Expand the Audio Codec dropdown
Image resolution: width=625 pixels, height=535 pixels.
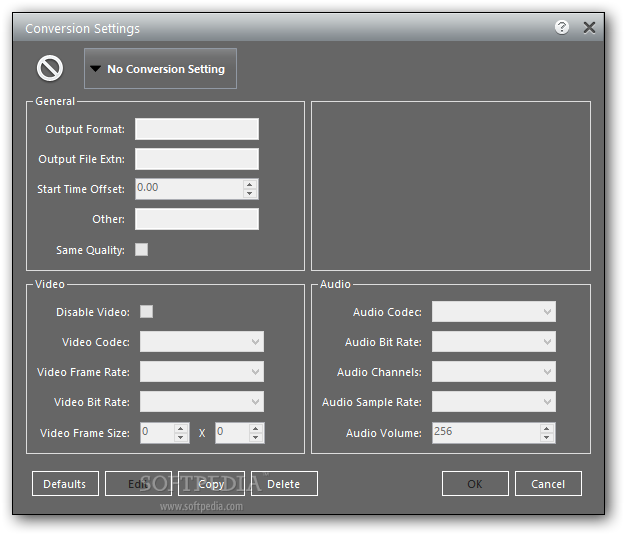click(494, 311)
